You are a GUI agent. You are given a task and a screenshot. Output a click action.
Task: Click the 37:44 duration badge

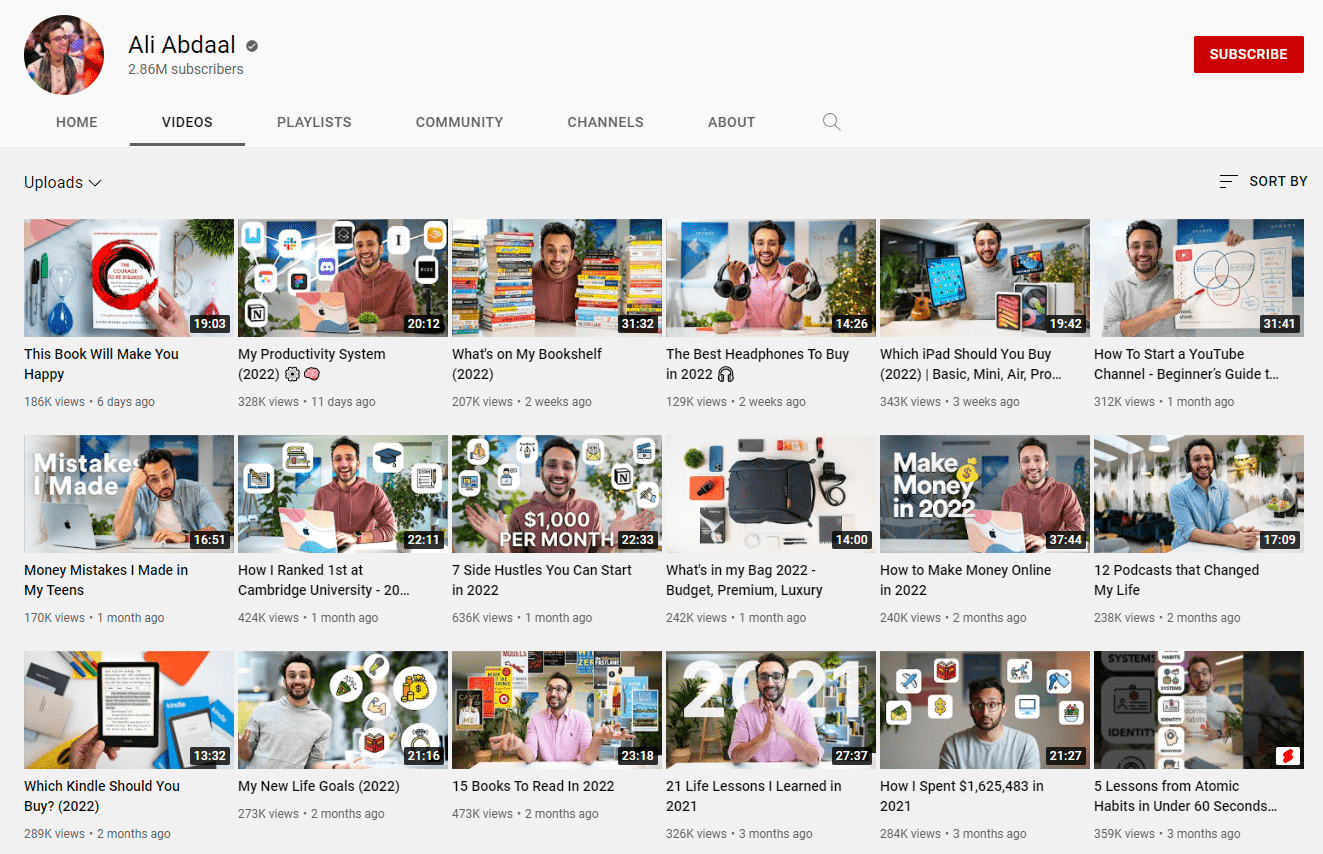coord(1066,540)
